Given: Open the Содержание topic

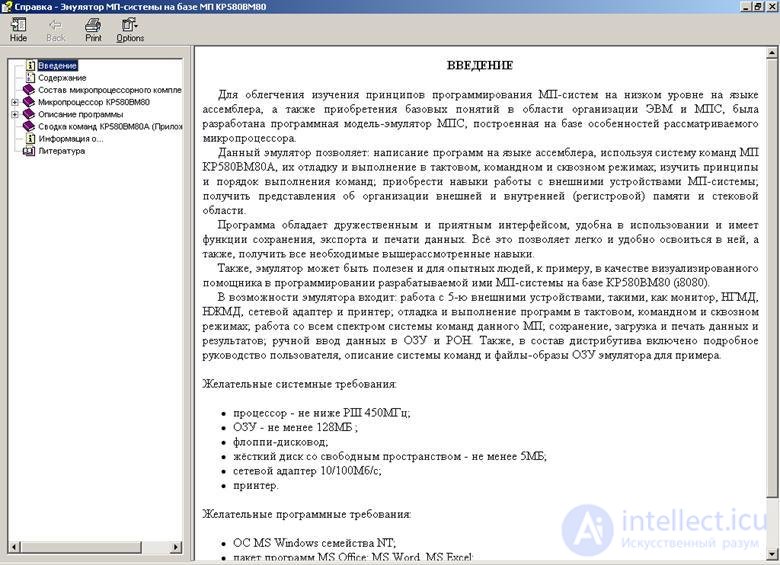Looking at the screenshot, I should coord(62,77).
